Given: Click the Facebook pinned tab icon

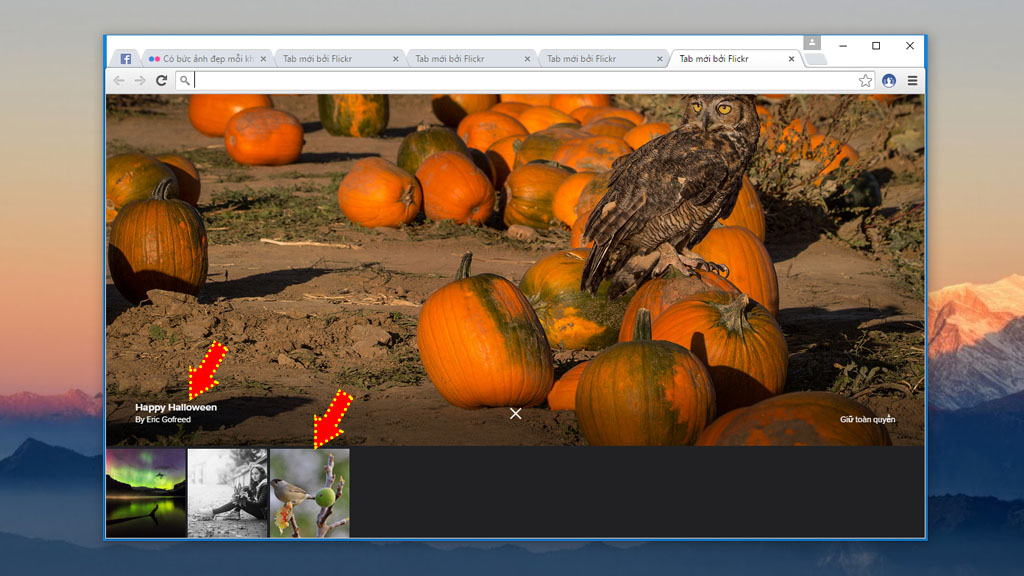Looking at the screenshot, I should (x=126, y=59).
